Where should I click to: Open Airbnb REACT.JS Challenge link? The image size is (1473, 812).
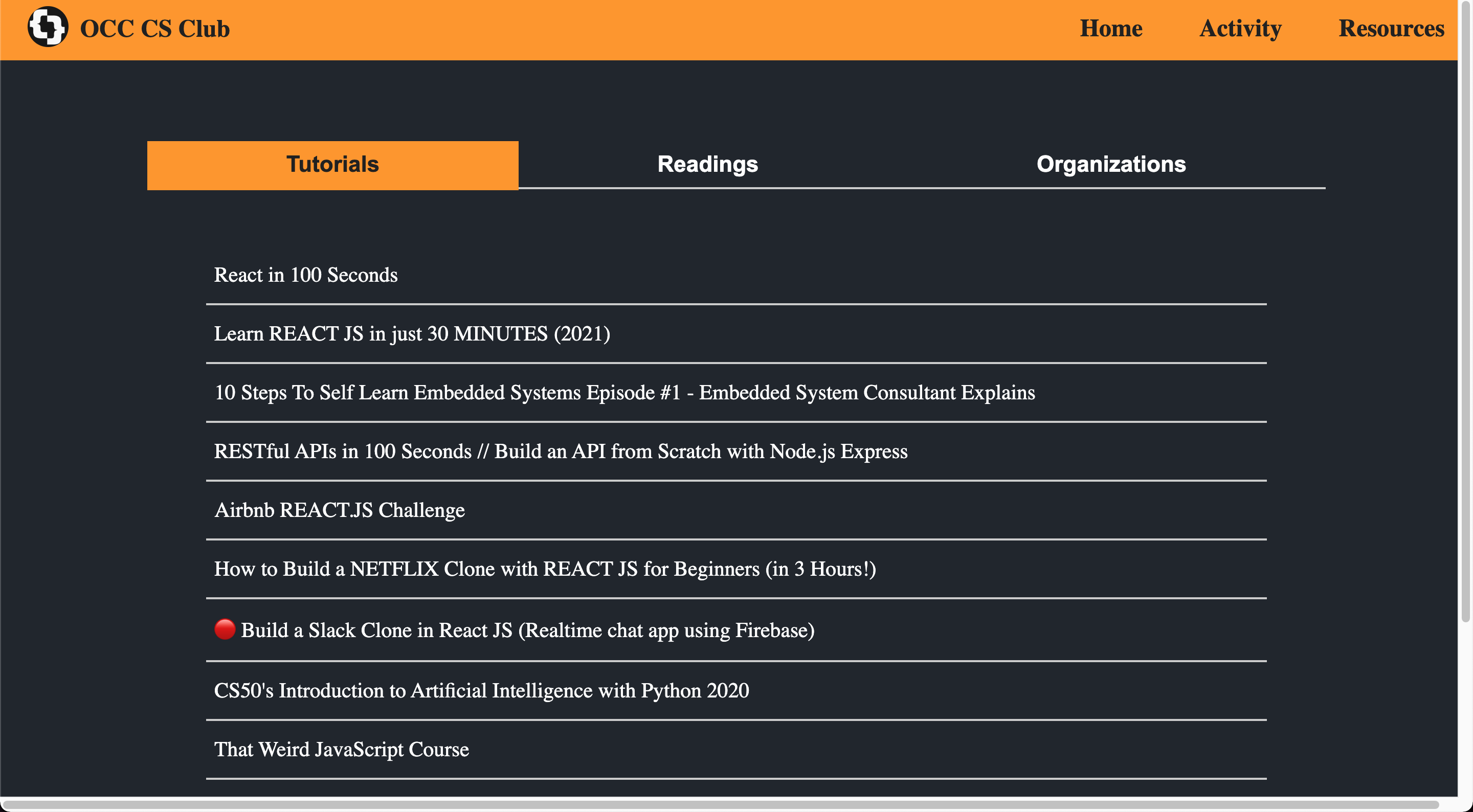(339, 510)
